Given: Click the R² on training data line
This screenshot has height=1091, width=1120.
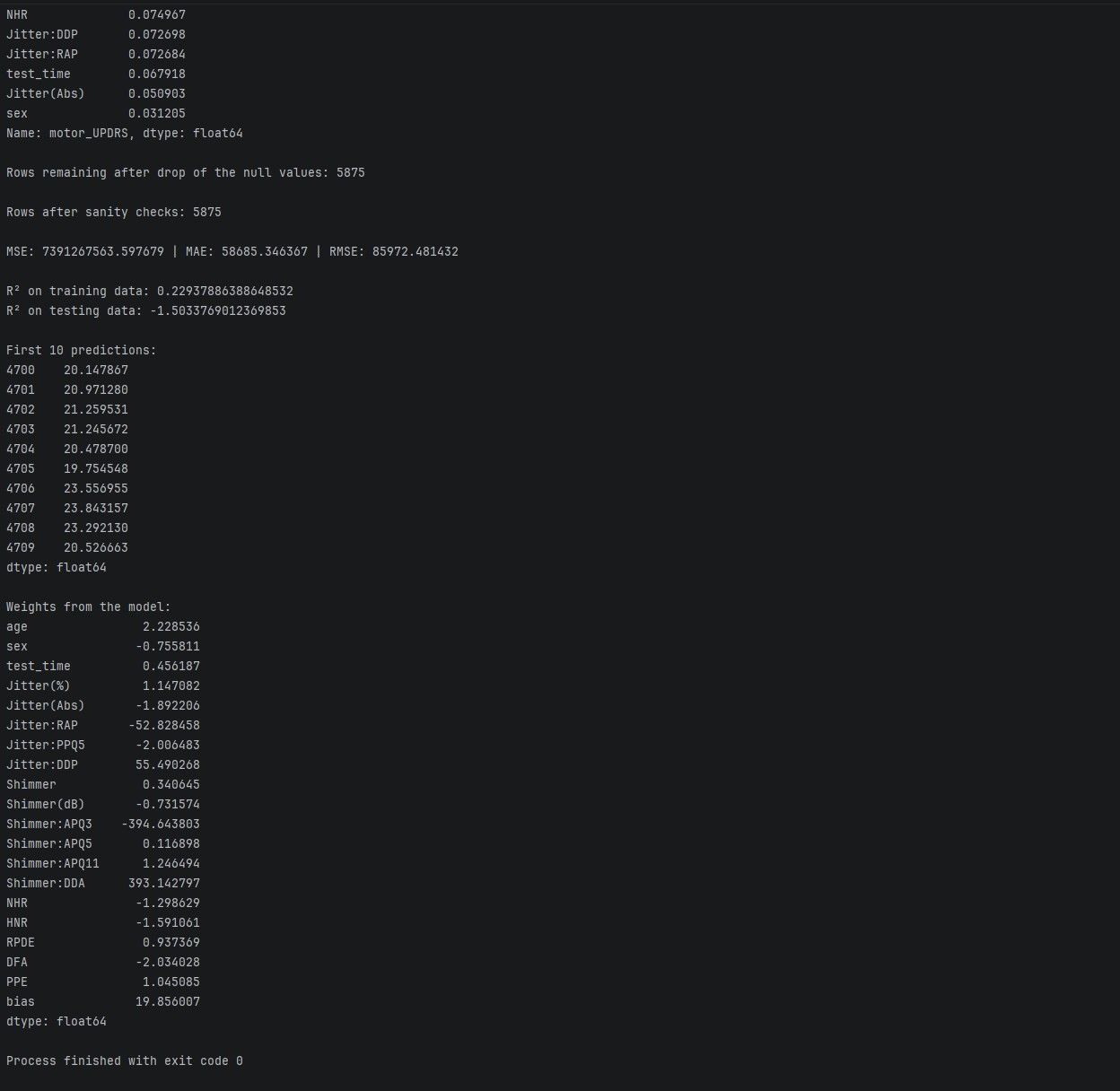Looking at the screenshot, I should pos(149,292).
